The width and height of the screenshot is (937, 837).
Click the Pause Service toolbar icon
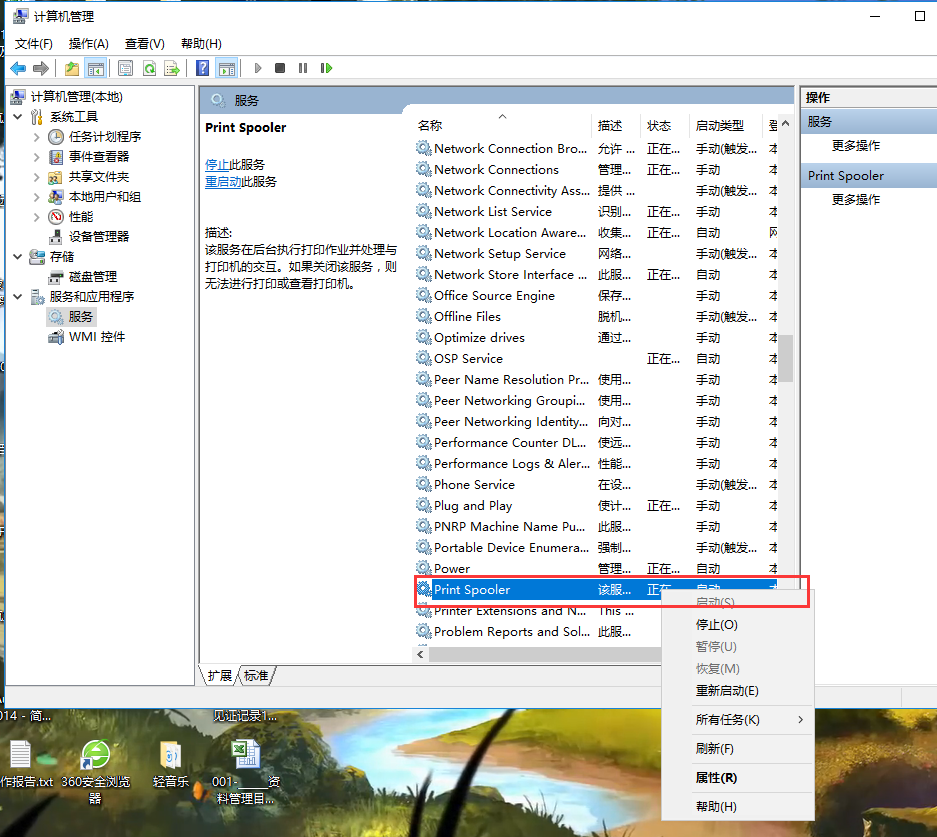303,68
